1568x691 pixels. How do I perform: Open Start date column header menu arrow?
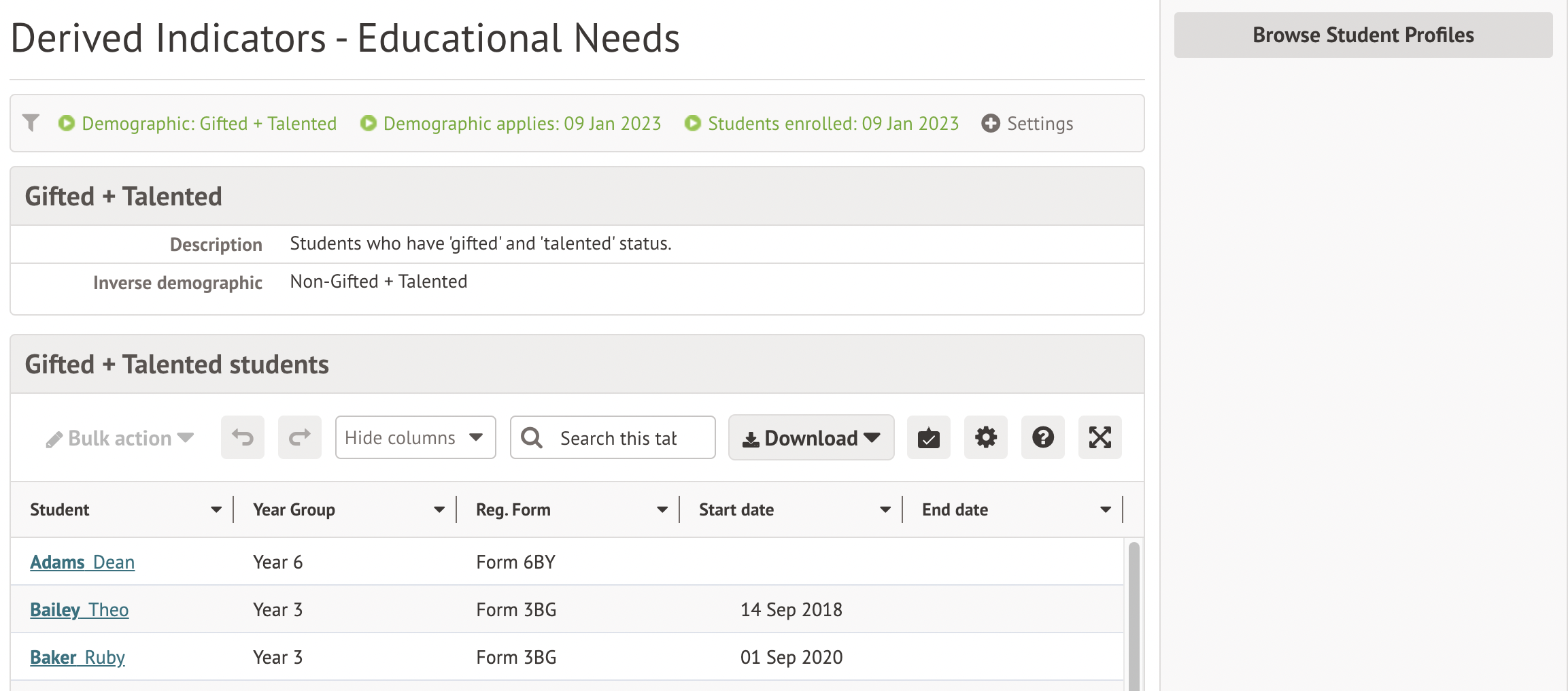coord(885,509)
